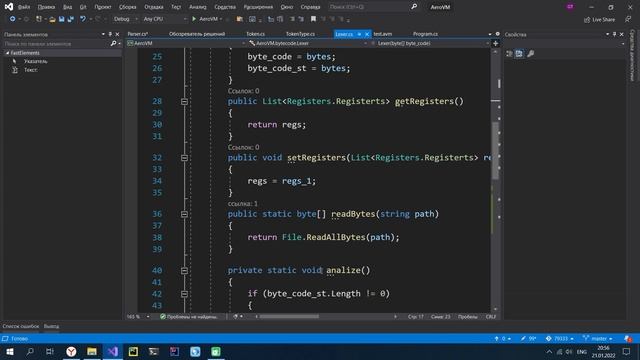Image resolution: width=640 pixels, height=360 pixels.
Task: Switch to the TokenType.cs tab
Action: (x=300, y=34)
